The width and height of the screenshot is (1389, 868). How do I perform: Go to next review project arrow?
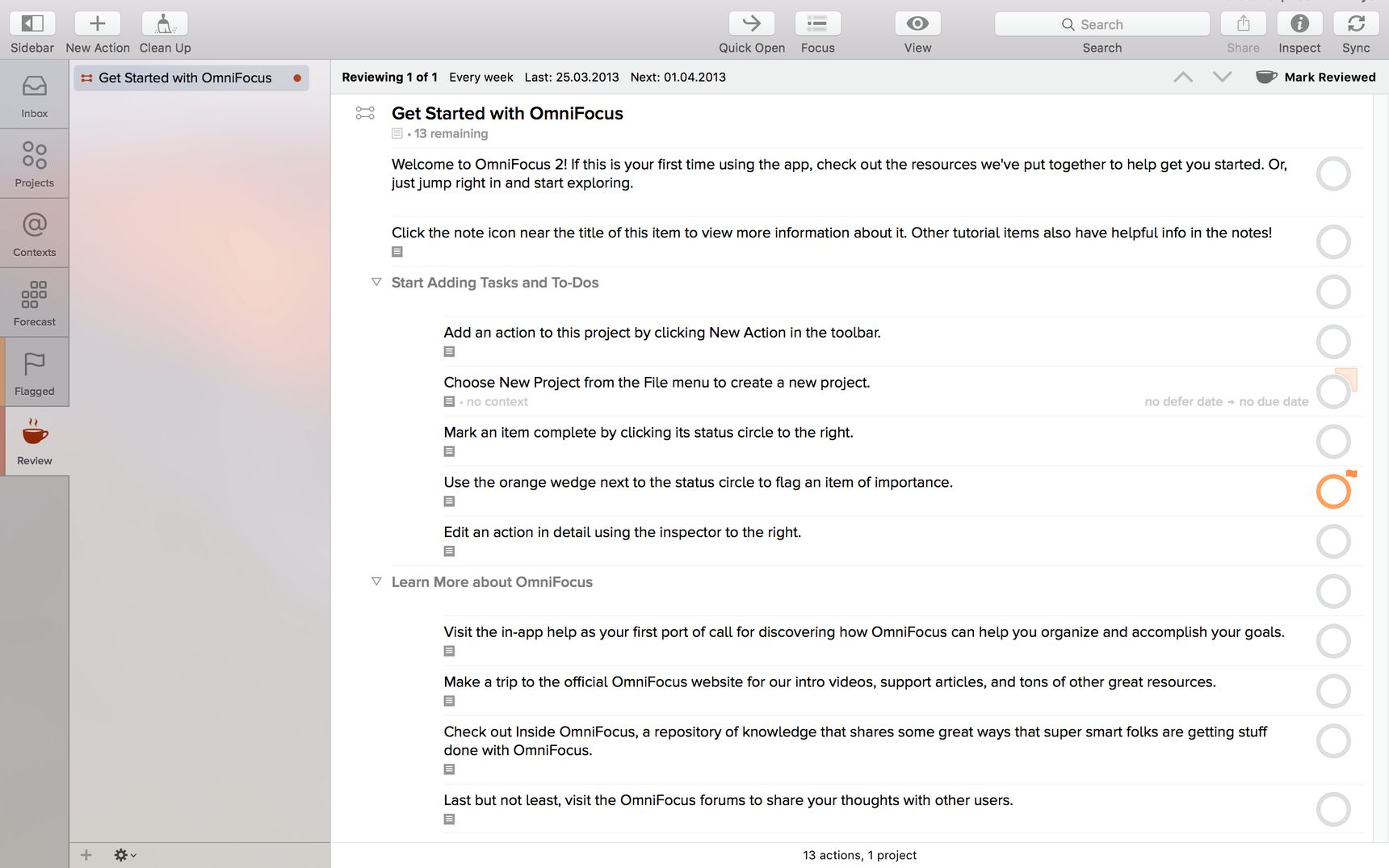coord(1222,77)
